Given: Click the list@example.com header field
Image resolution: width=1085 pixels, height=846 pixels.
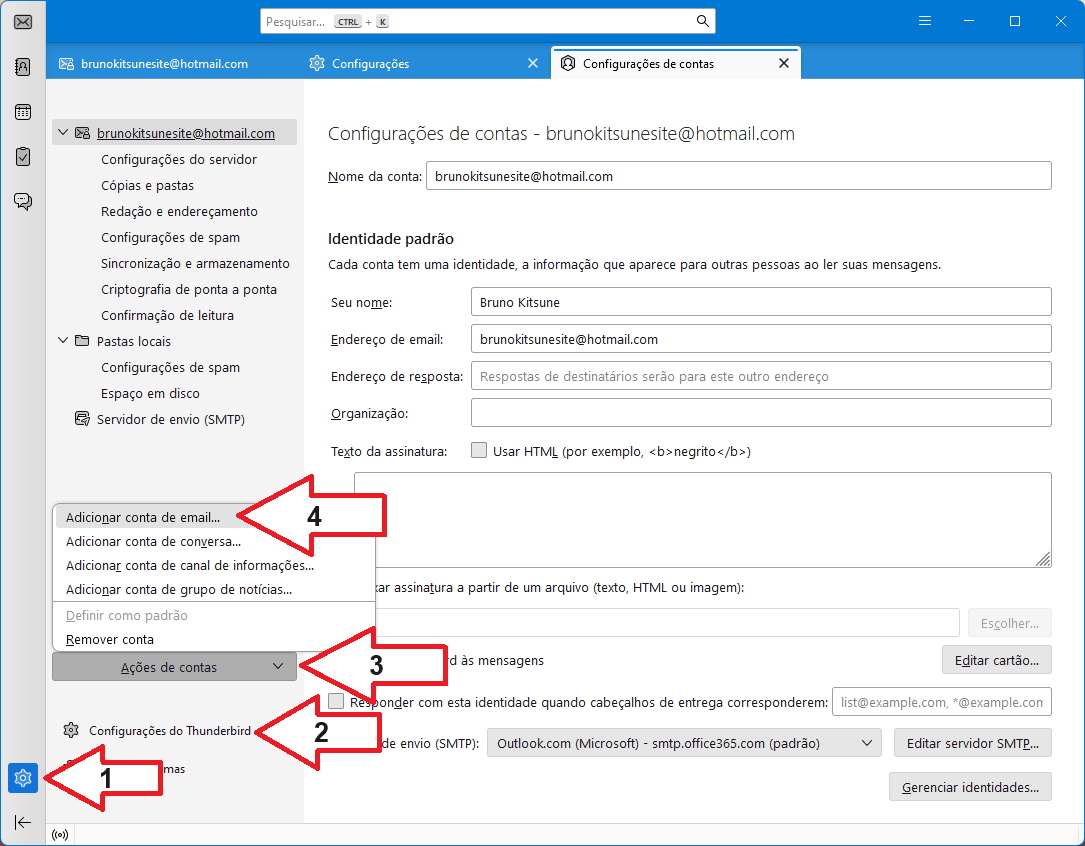Looking at the screenshot, I should 942,701.
